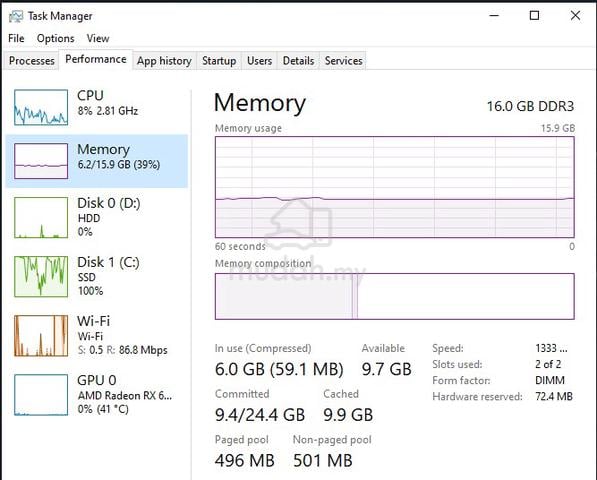Open the Options menu
Viewport: 597px width, 480px height.
coord(56,38)
